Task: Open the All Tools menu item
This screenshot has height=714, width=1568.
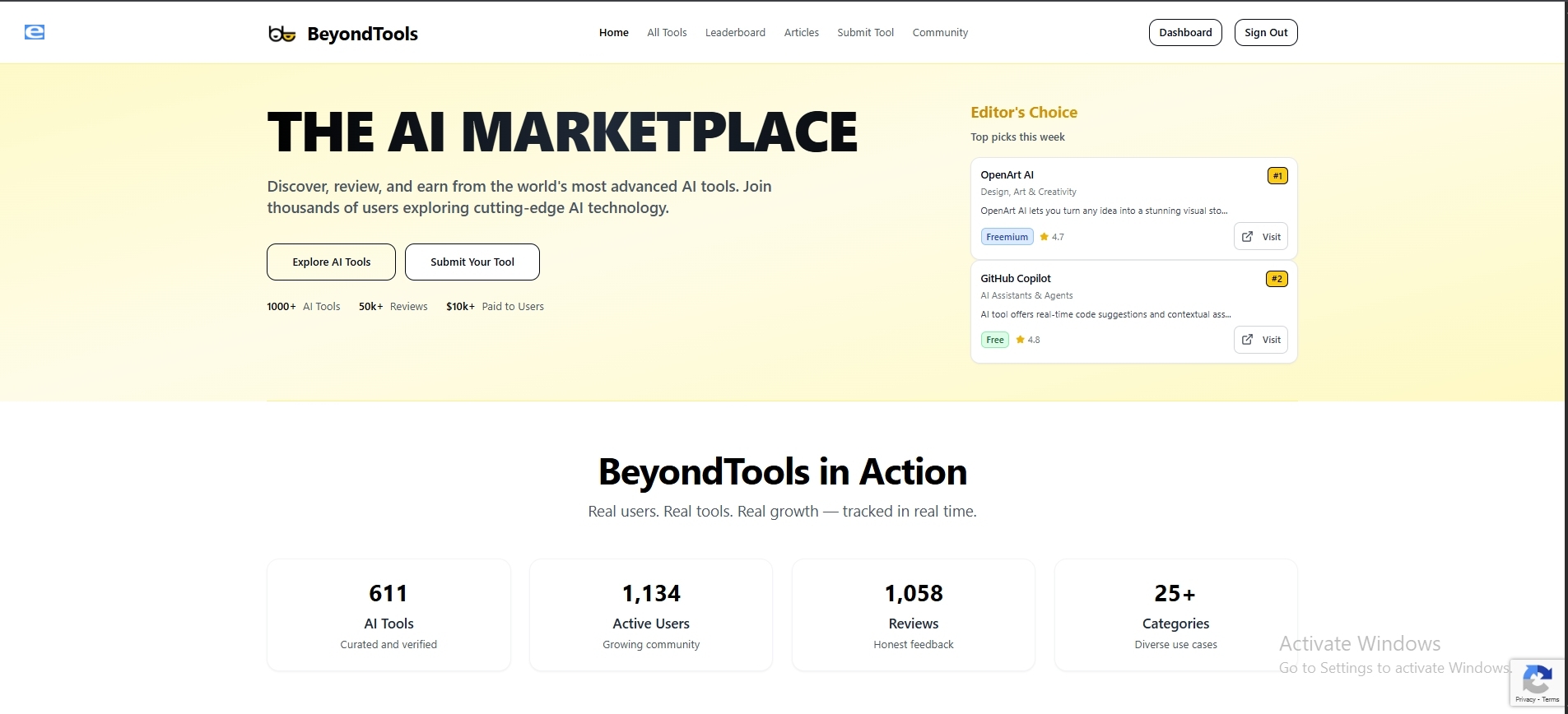Action: click(666, 33)
